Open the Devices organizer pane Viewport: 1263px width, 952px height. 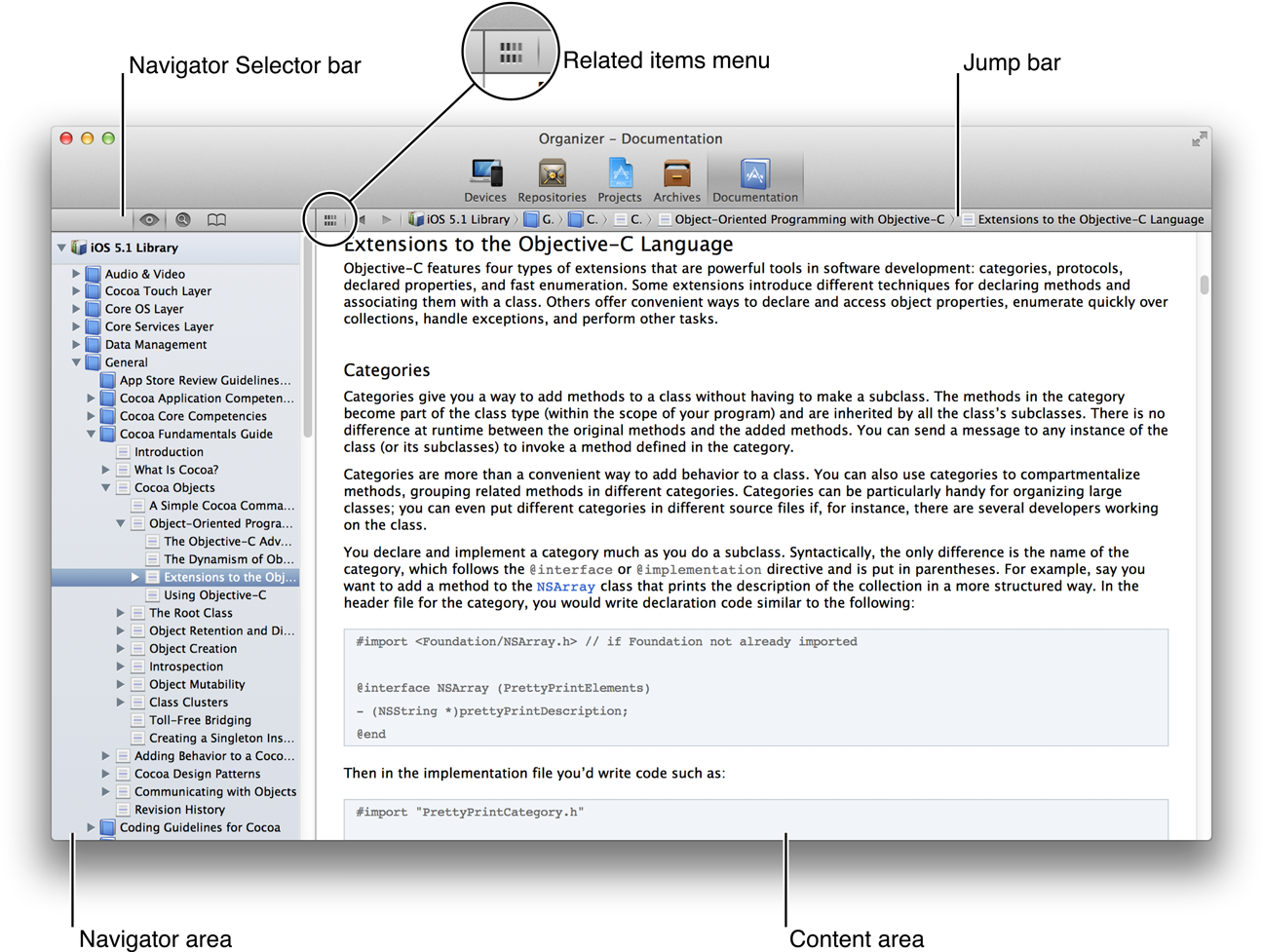tap(485, 179)
